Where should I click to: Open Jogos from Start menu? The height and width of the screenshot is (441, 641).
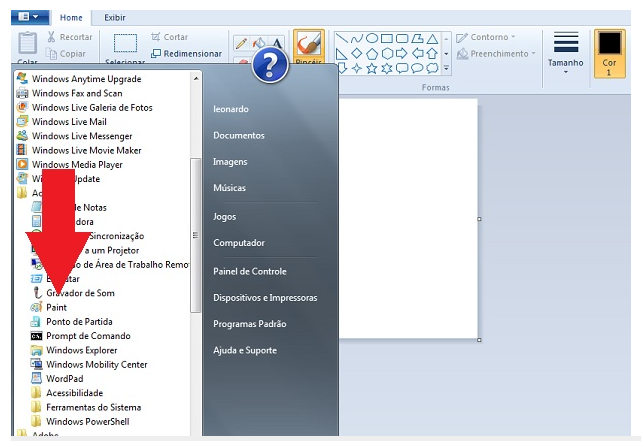(x=224, y=217)
